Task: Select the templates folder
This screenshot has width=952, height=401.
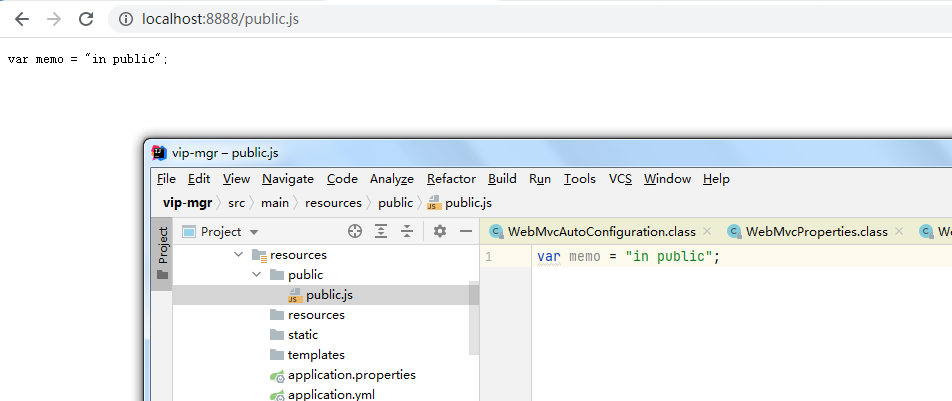Action: point(316,355)
